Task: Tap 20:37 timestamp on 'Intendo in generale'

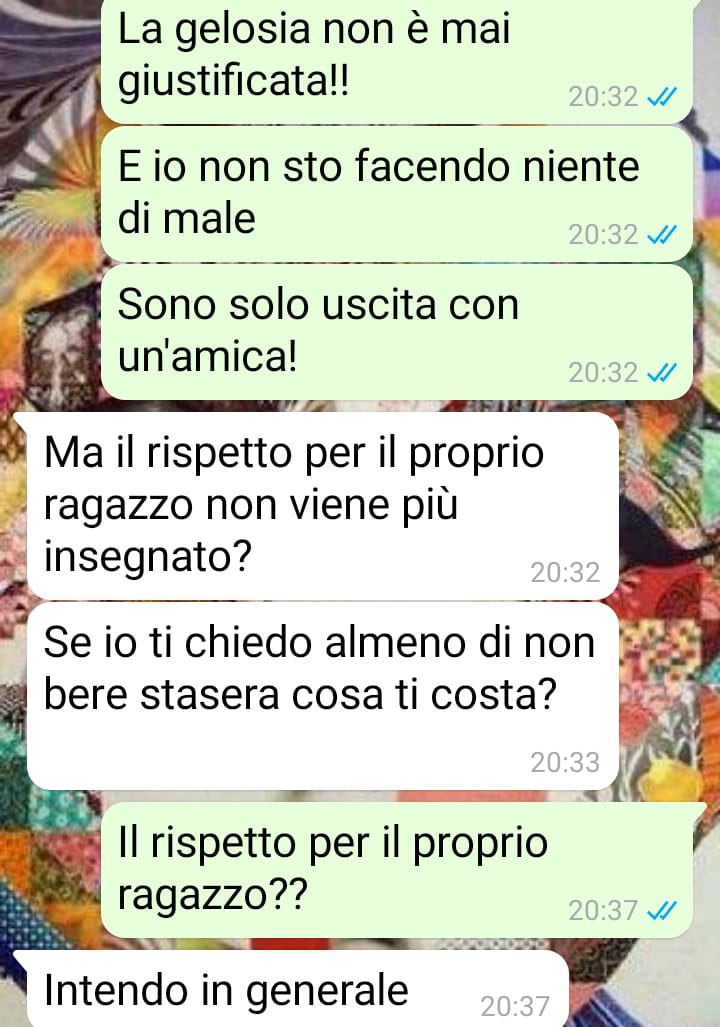Action: (x=515, y=1006)
